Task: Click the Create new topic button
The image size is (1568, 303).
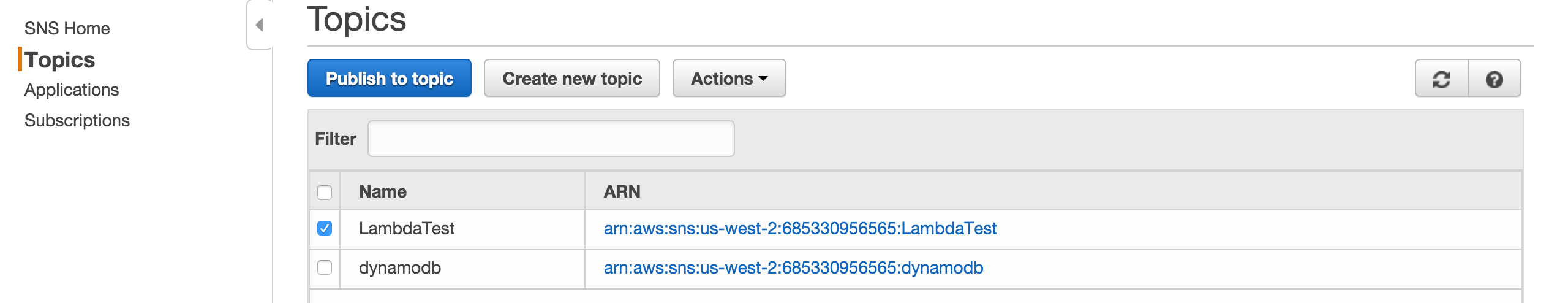Action: [572, 79]
